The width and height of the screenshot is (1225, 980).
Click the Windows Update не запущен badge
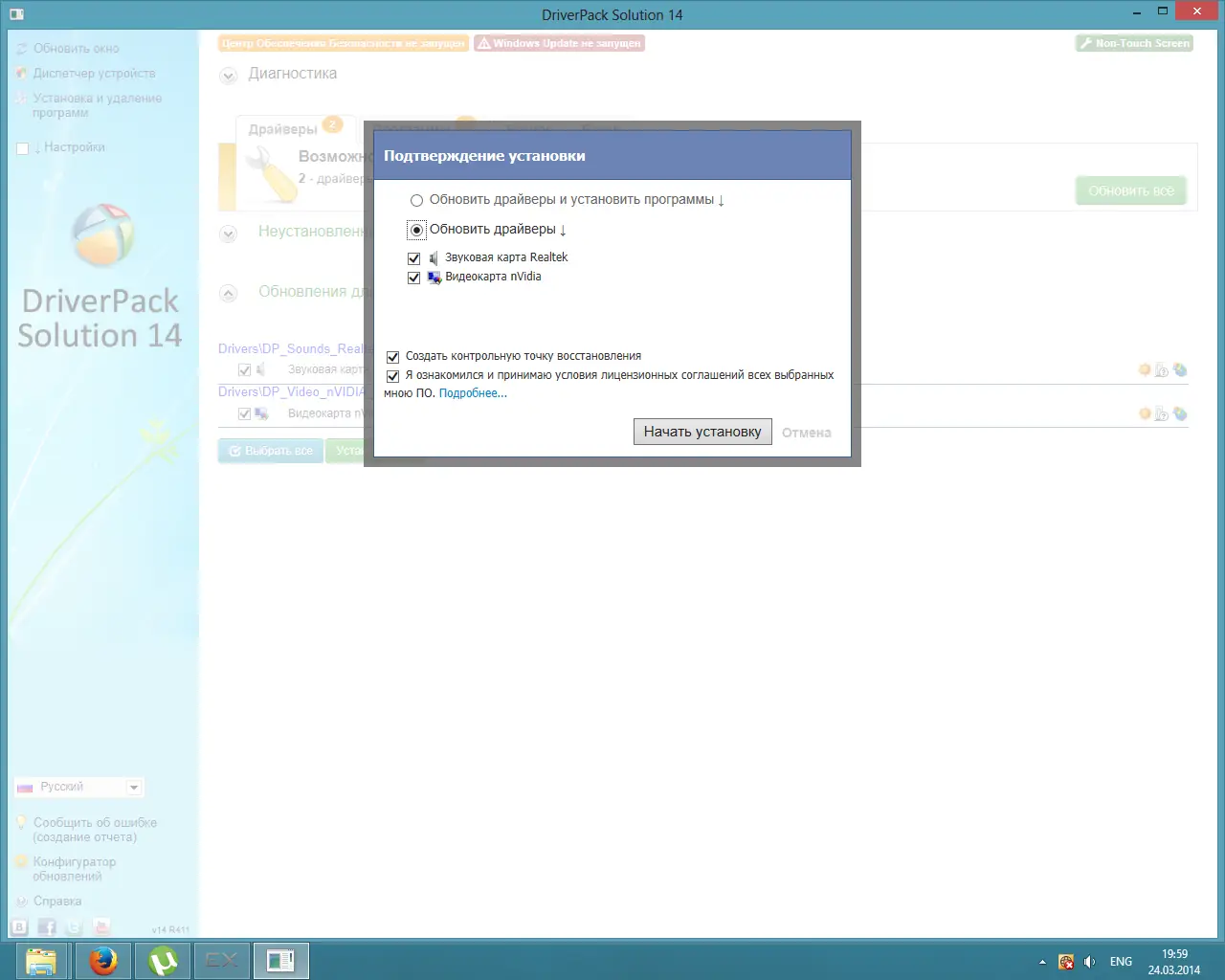[x=559, y=43]
